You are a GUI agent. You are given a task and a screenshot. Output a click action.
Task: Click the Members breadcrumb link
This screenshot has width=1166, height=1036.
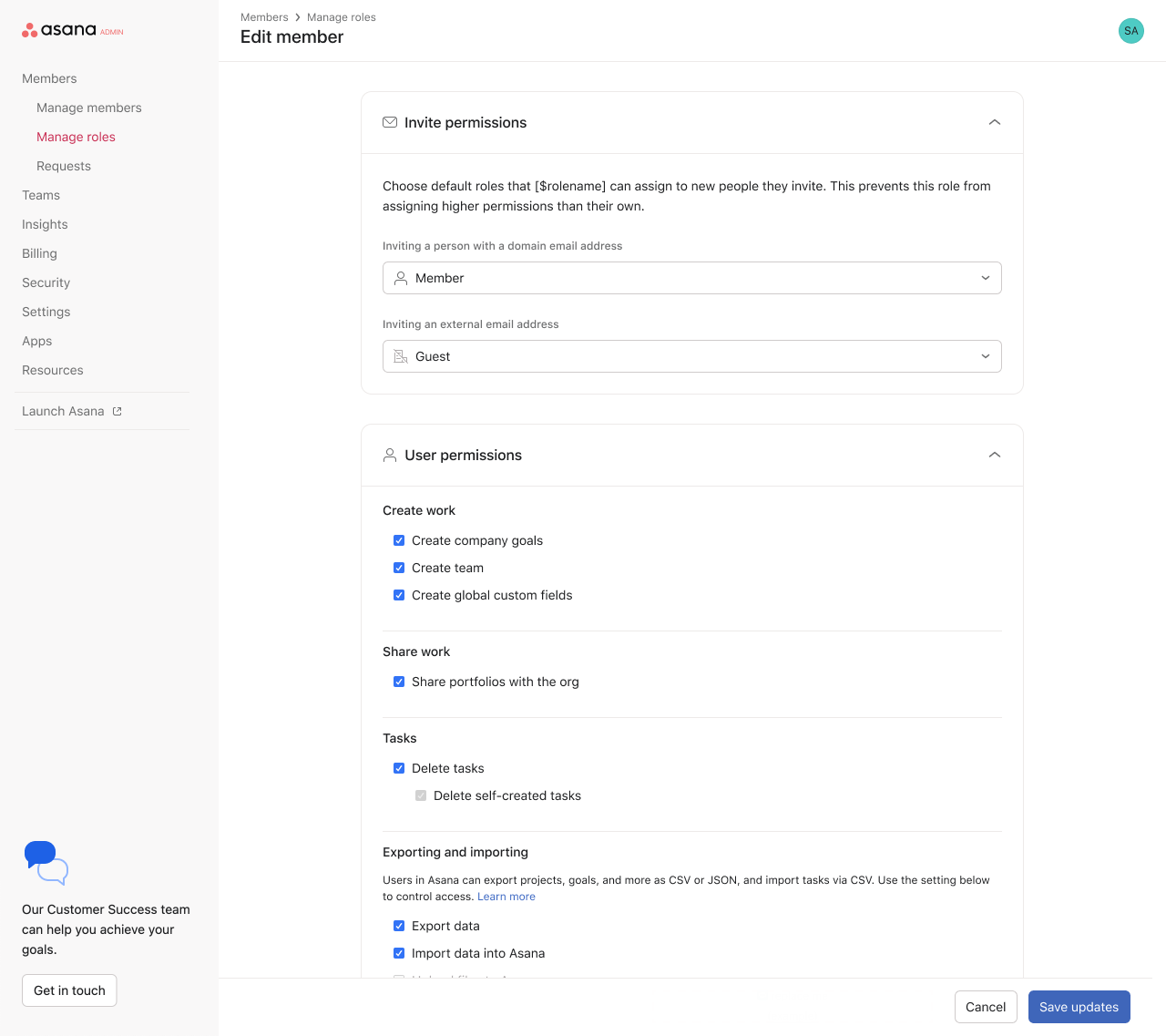click(x=264, y=17)
